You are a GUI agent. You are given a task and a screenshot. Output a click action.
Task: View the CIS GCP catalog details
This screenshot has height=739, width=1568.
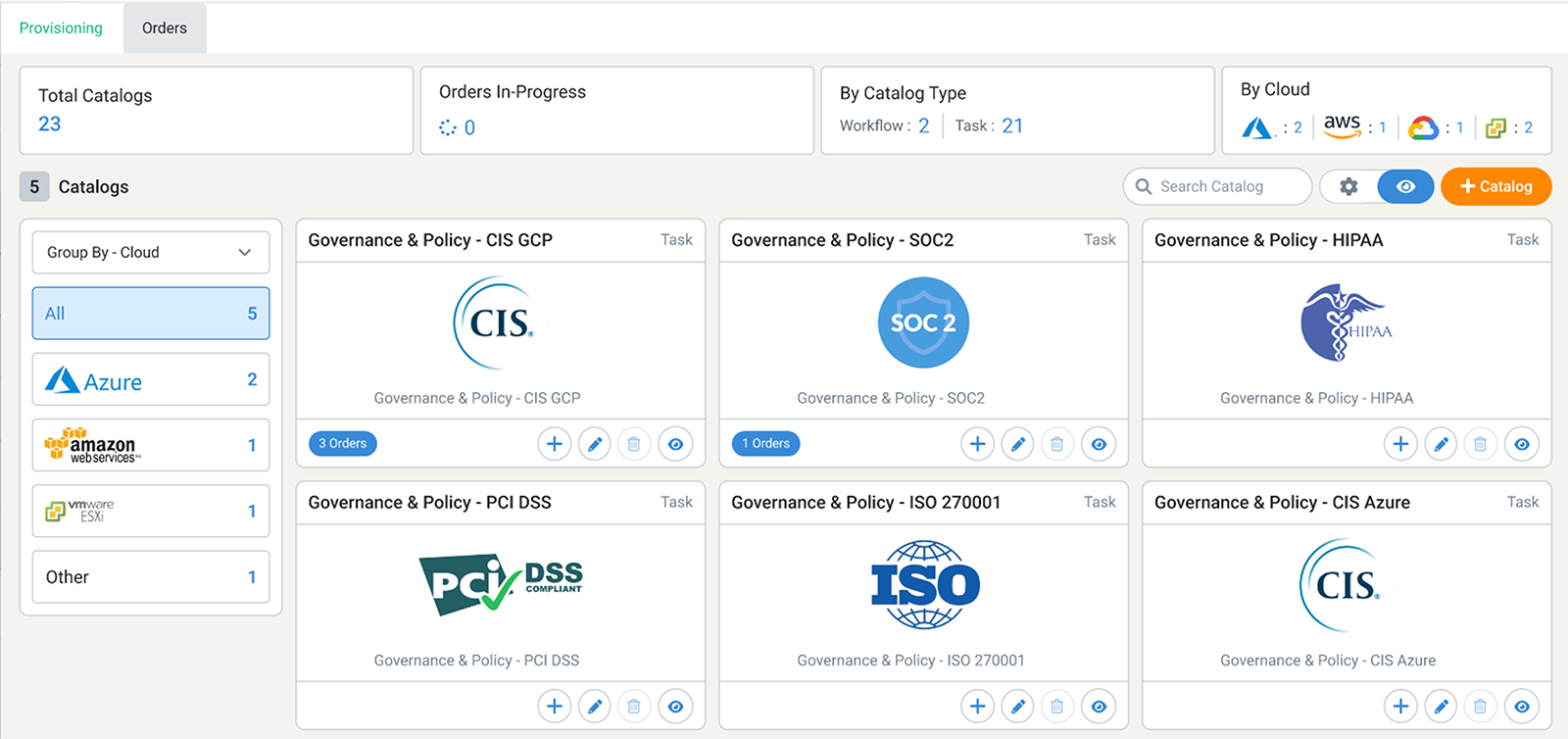(x=675, y=444)
